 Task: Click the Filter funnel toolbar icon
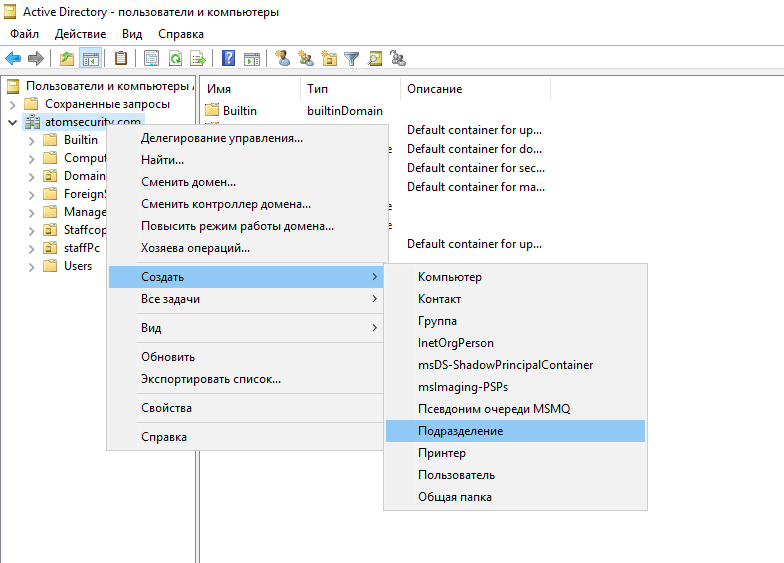pyautogui.click(x=351, y=58)
